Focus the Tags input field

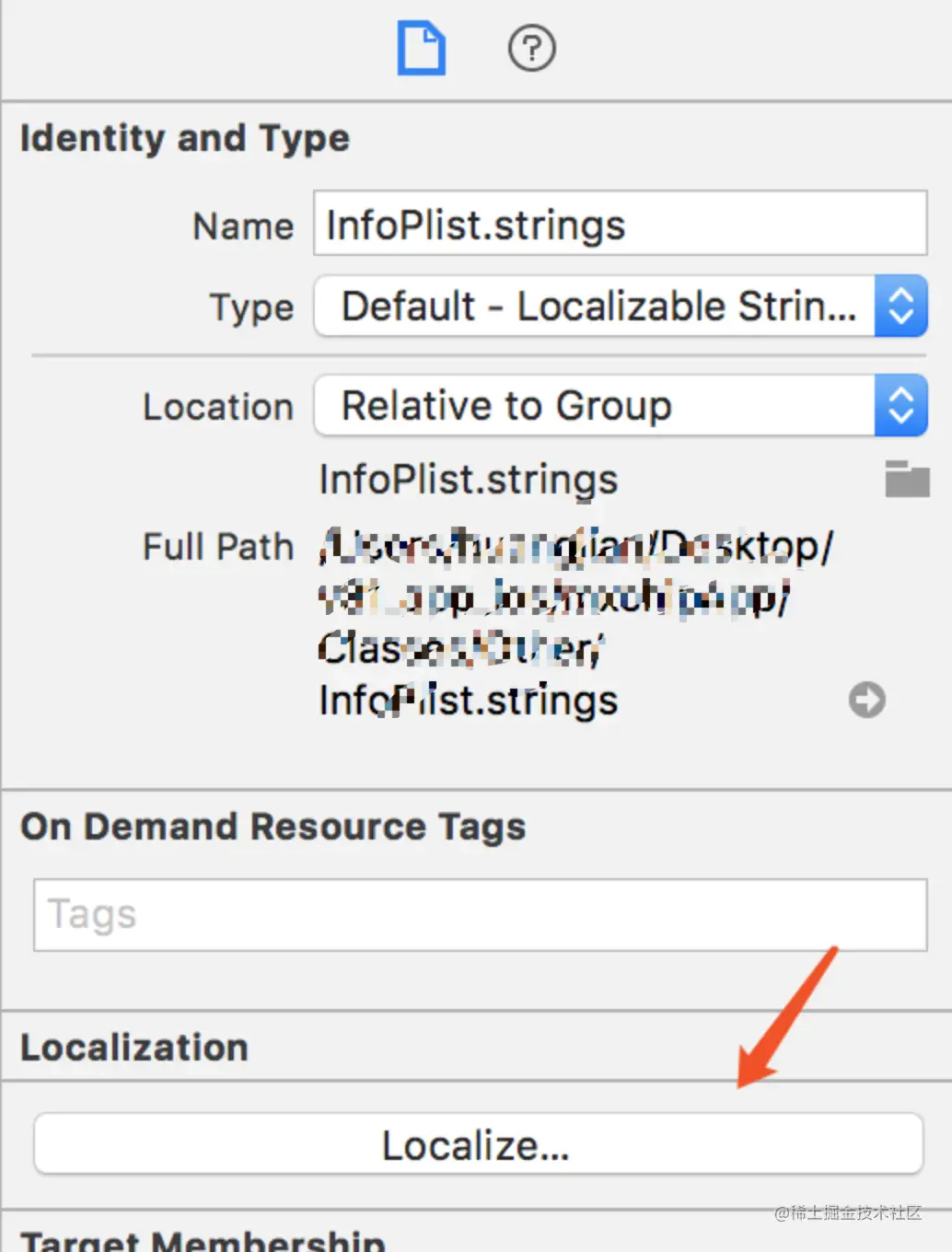480,915
